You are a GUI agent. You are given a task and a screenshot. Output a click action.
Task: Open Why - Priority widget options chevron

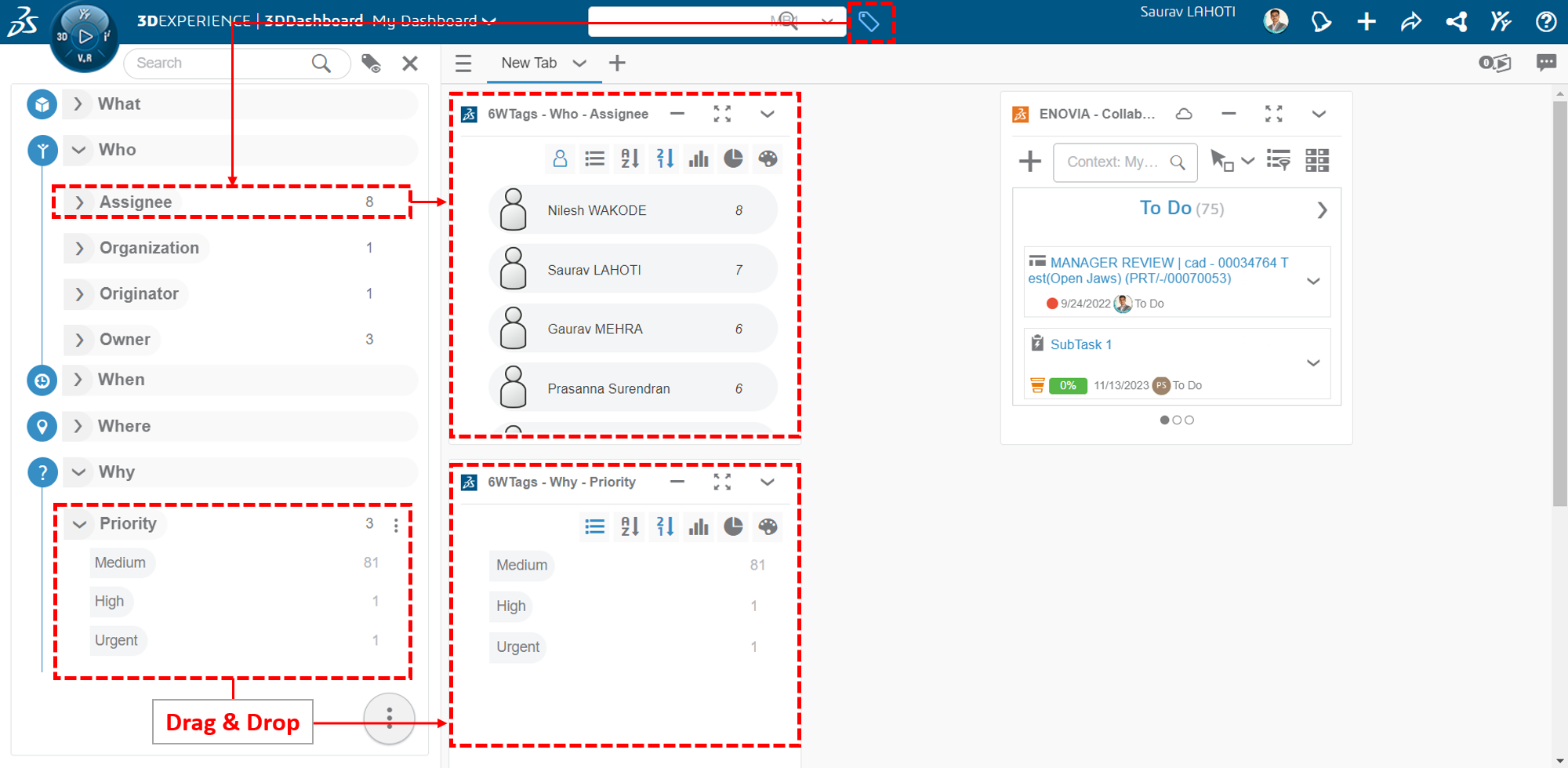pyautogui.click(x=768, y=482)
